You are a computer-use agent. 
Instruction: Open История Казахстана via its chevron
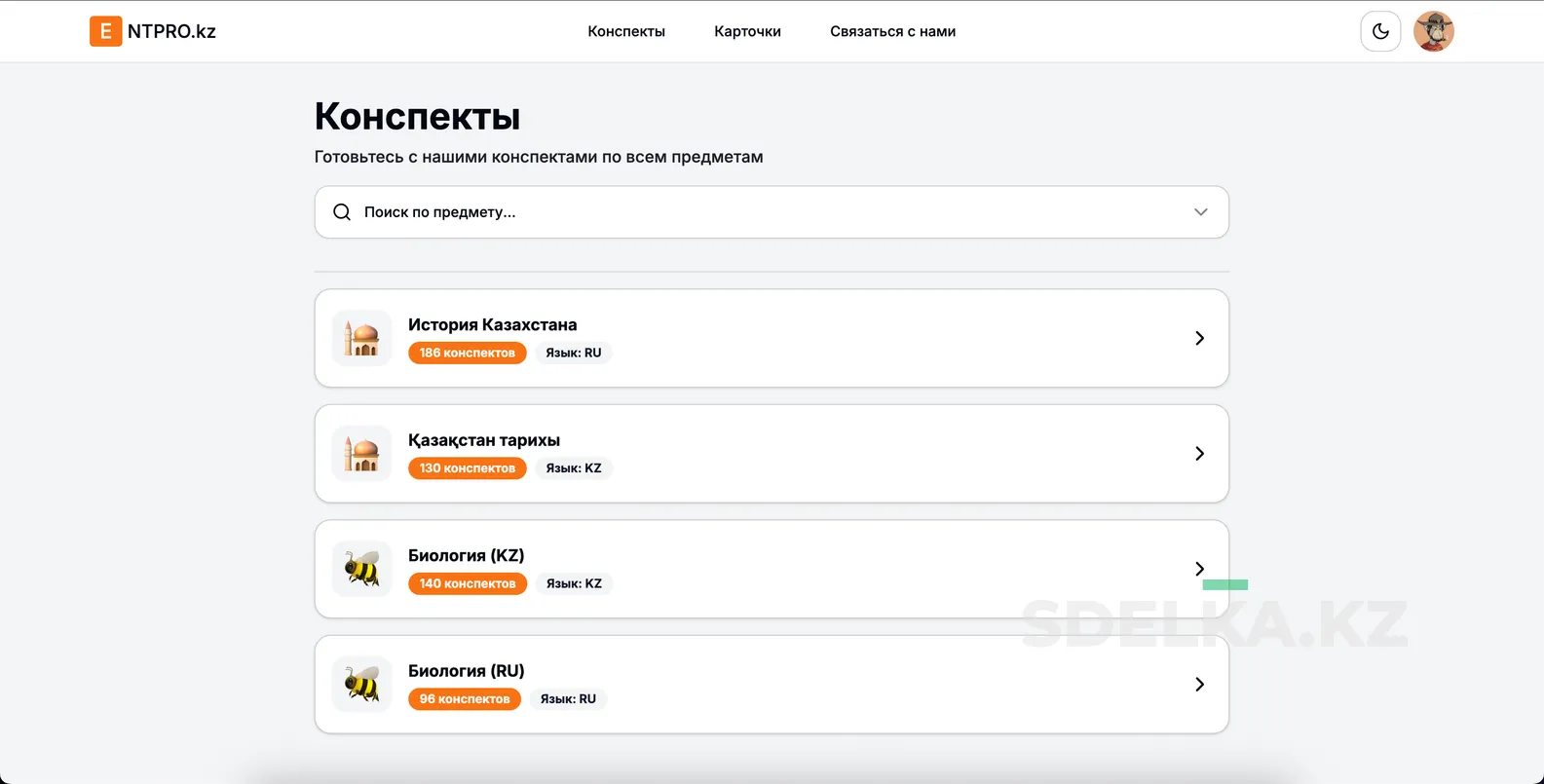tap(1200, 338)
